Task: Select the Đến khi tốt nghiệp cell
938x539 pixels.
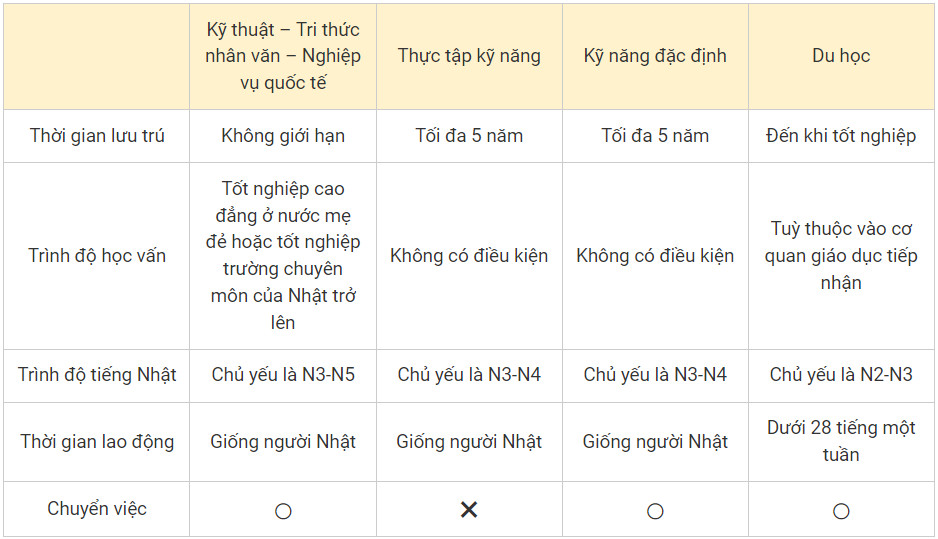Action: [x=841, y=136]
